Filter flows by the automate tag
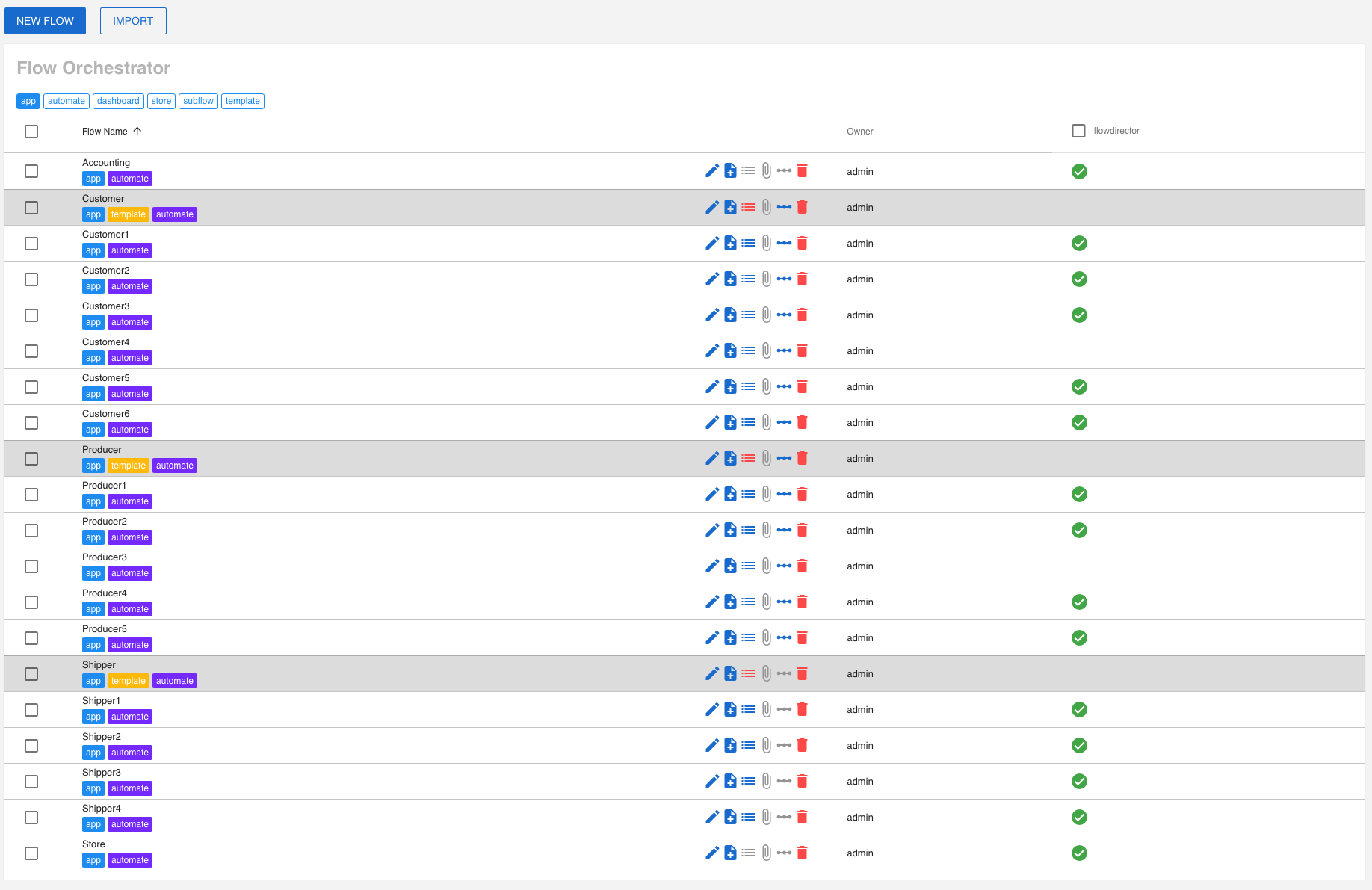This screenshot has height=890, width=1372. coord(67,101)
